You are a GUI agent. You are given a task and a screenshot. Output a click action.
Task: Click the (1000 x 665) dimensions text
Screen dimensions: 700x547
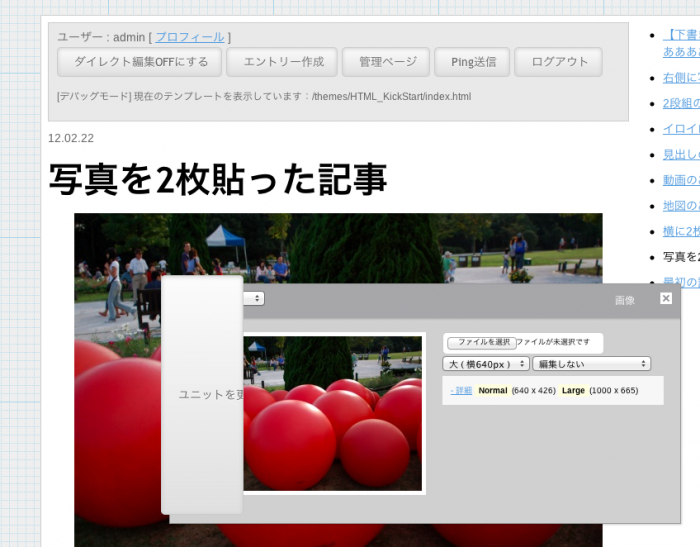[614, 391]
